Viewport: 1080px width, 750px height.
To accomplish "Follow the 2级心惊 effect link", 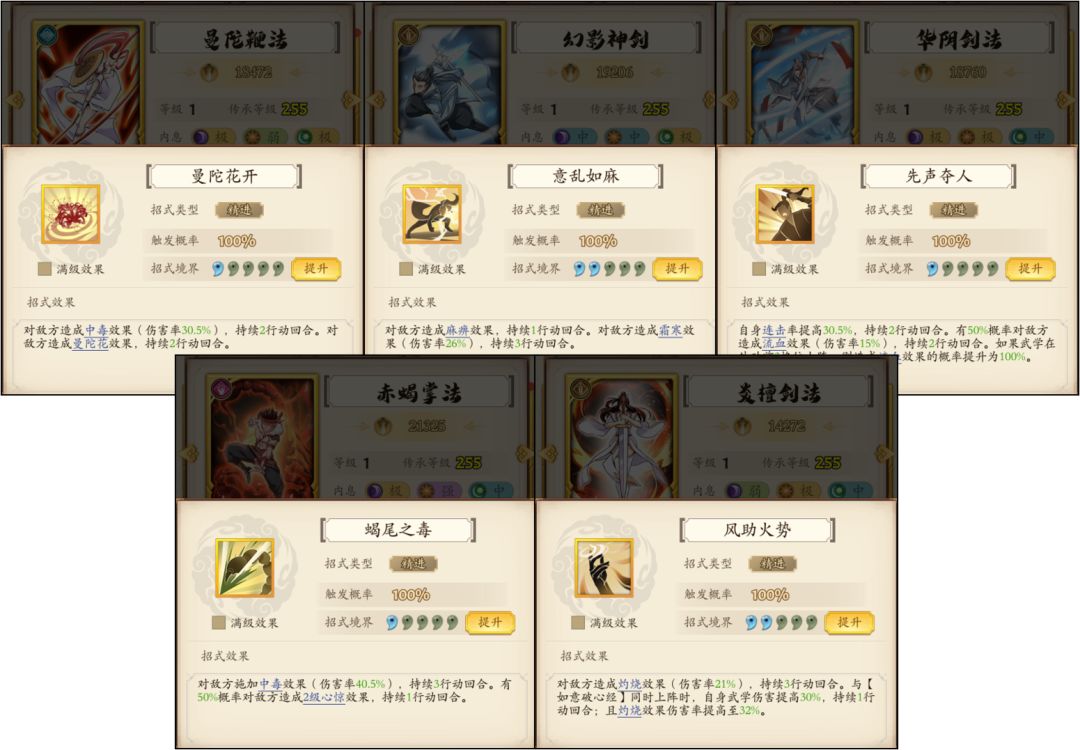I will [324, 697].
